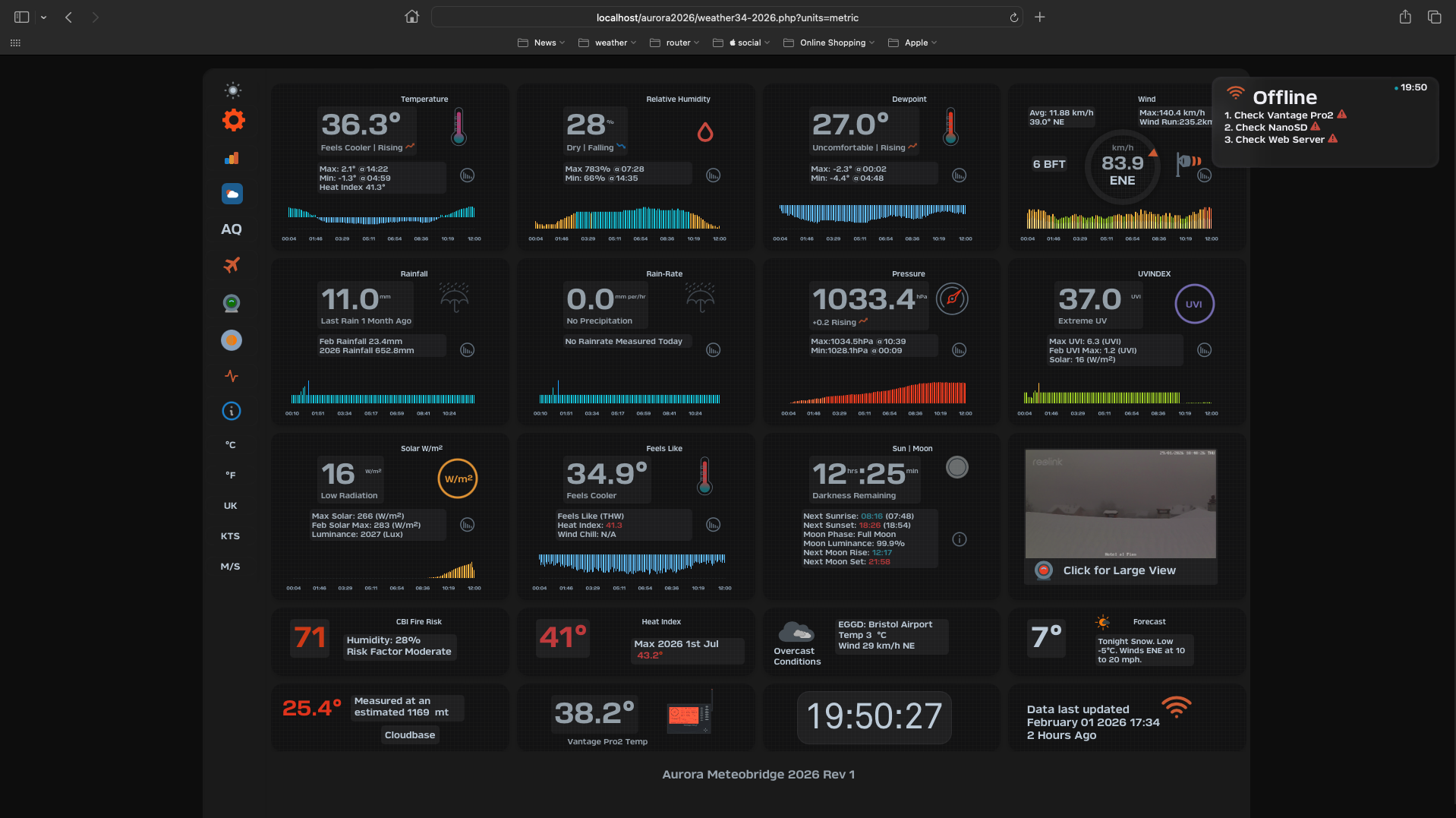This screenshot has width=1456, height=818.
Task: Open the webcam icon in sidebar
Action: (x=232, y=304)
